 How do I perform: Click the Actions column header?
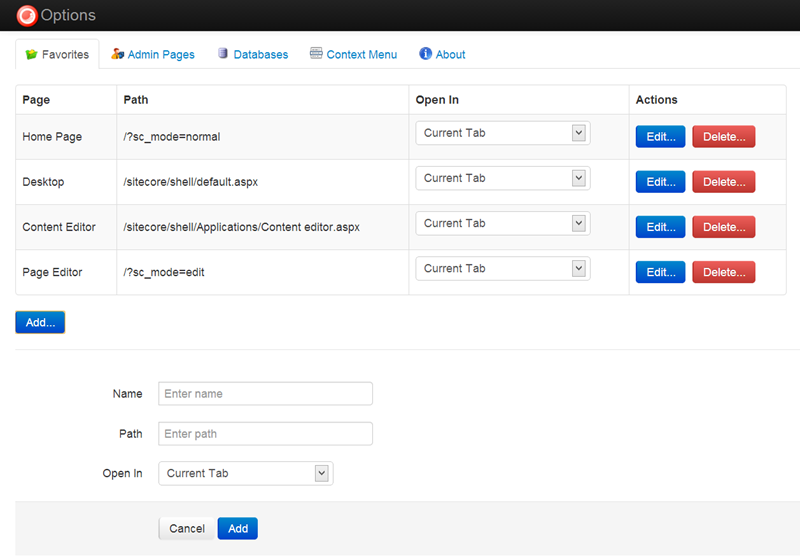(x=656, y=100)
